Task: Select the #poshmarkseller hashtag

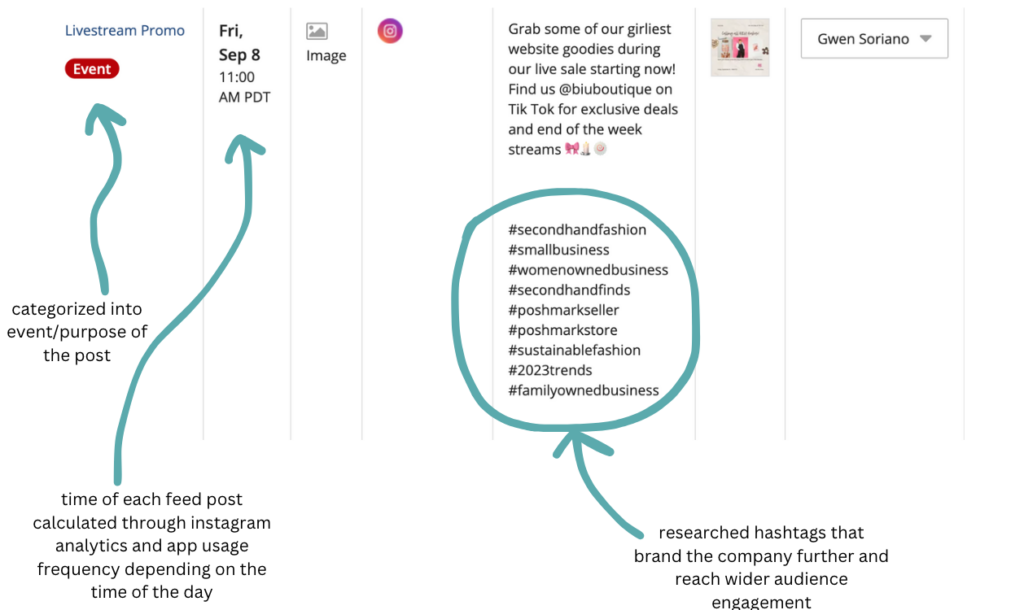Action: coord(564,310)
